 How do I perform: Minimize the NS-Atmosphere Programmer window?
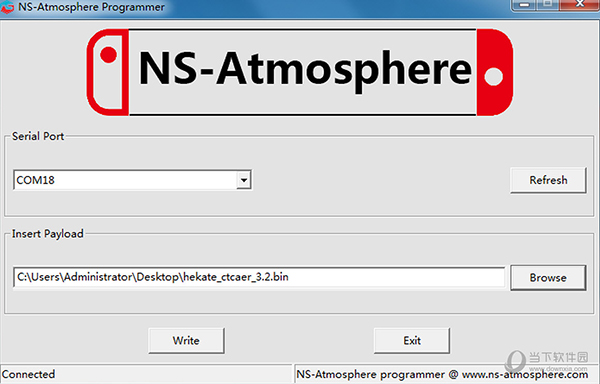tap(524, 5)
